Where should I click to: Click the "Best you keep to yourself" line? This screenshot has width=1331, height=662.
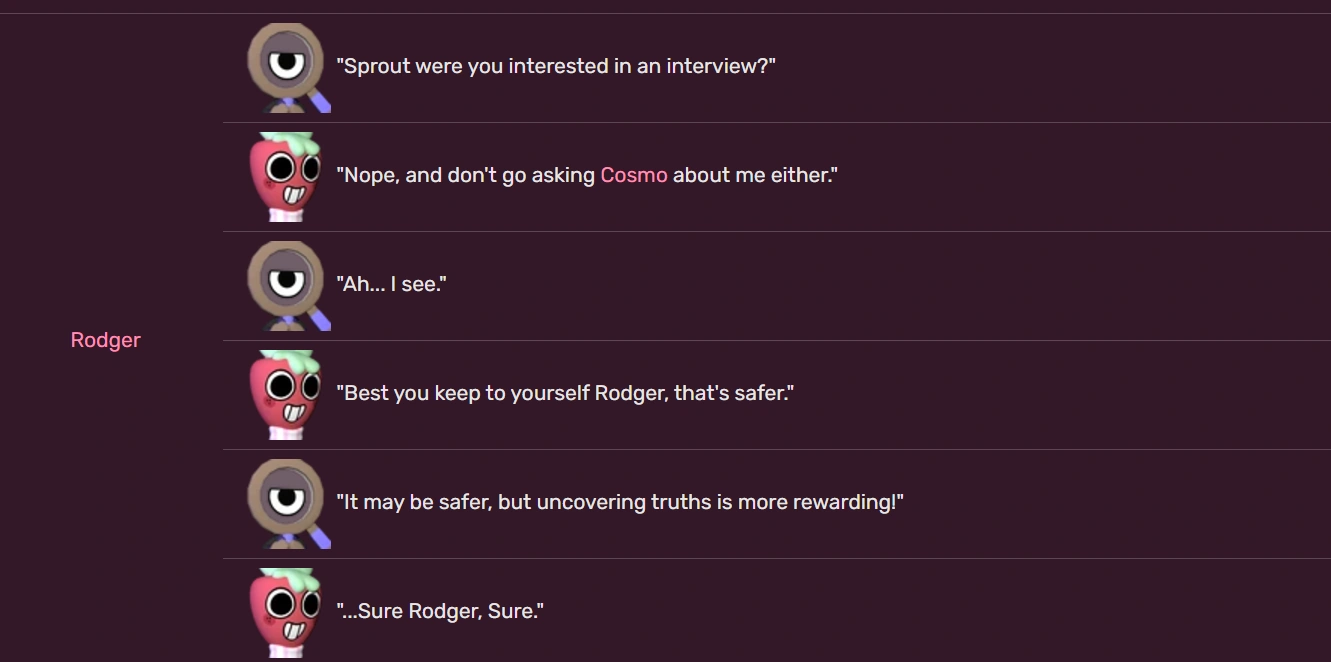565,393
